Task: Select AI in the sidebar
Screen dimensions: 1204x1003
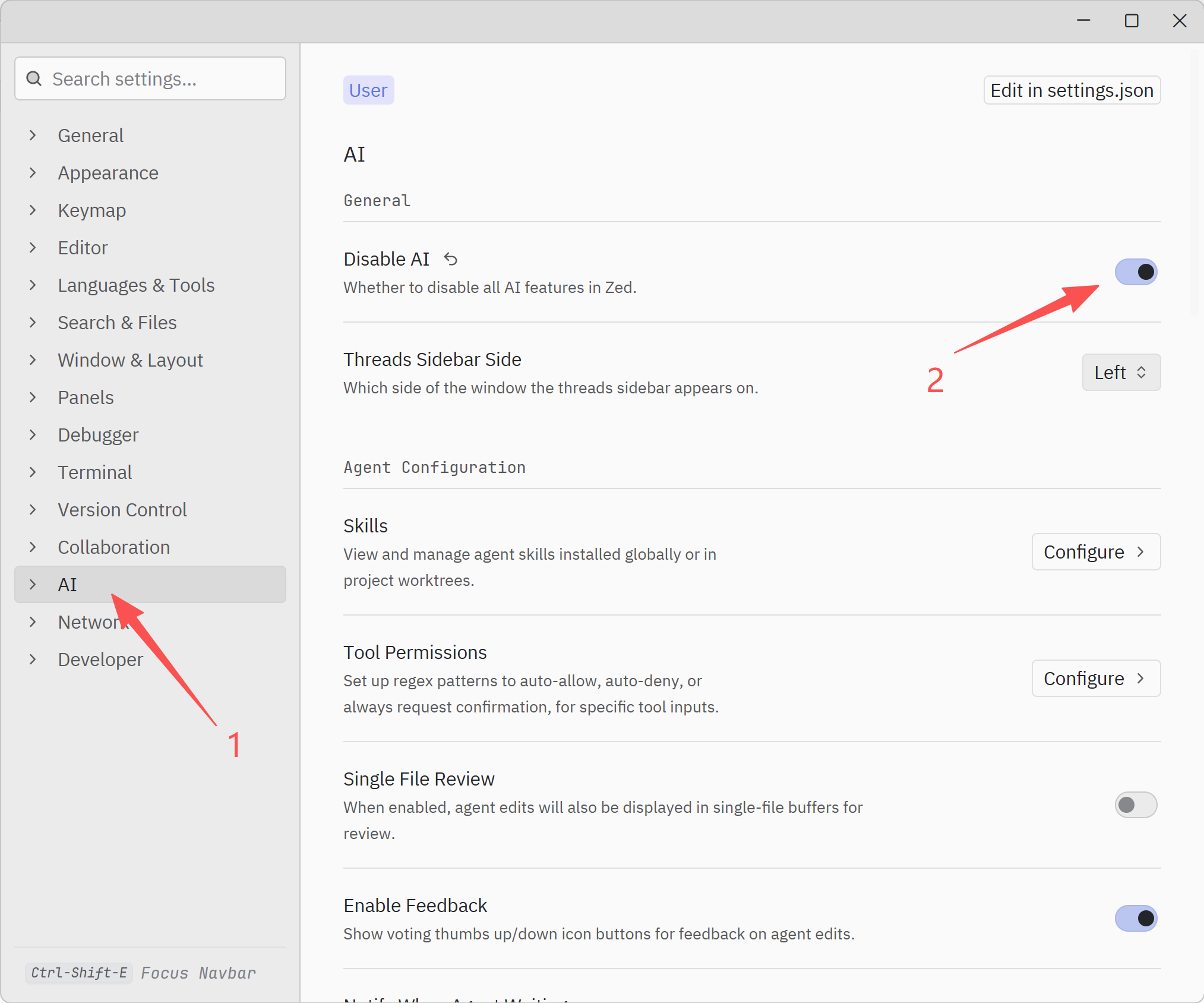Action: (x=150, y=585)
